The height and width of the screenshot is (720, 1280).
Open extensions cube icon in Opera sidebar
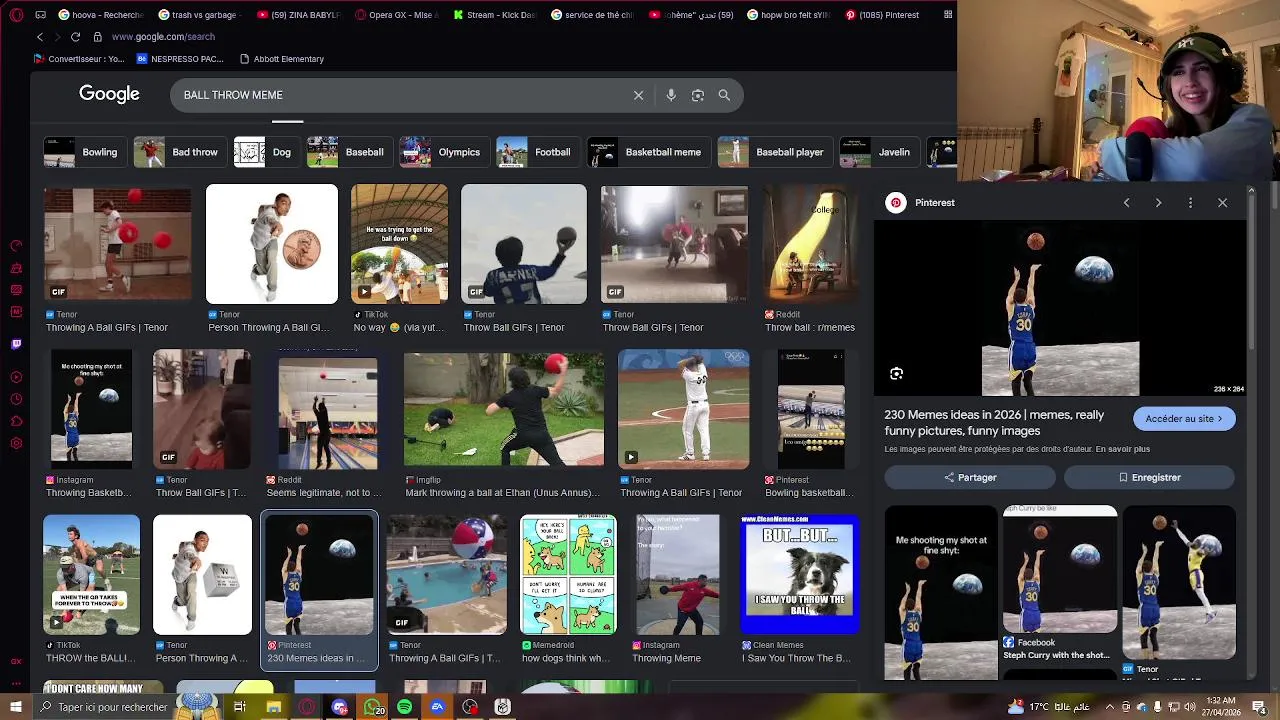pyautogui.click(x=16, y=421)
